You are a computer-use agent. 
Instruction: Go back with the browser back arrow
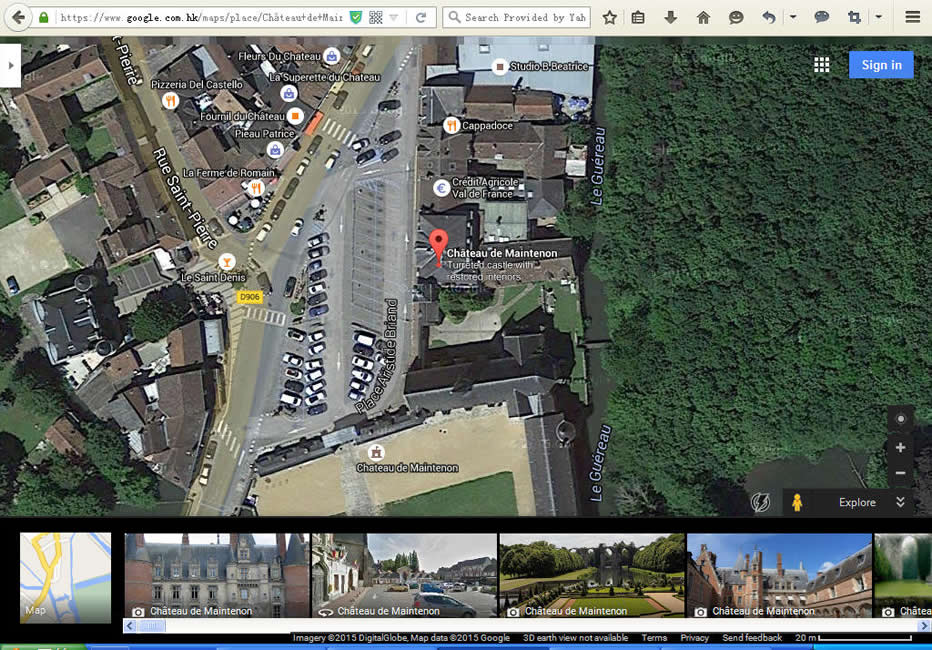pyautogui.click(x=18, y=17)
